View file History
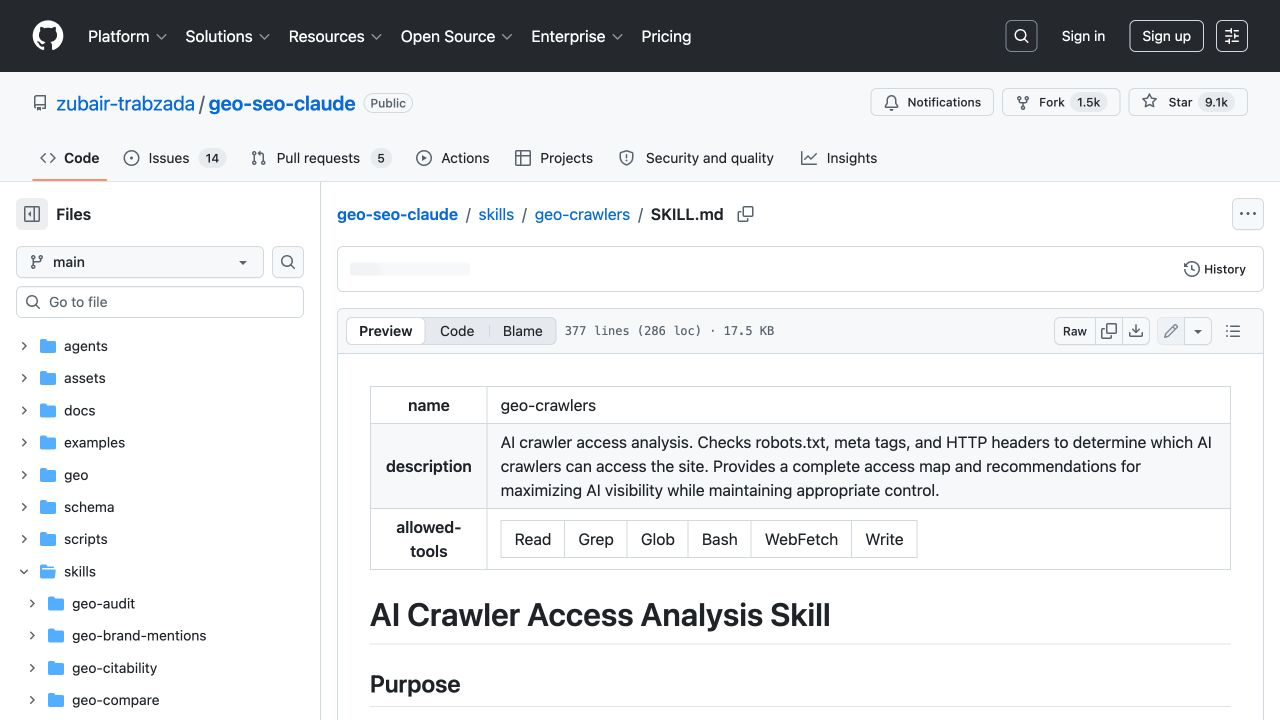This screenshot has width=1280, height=720. [1214, 269]
